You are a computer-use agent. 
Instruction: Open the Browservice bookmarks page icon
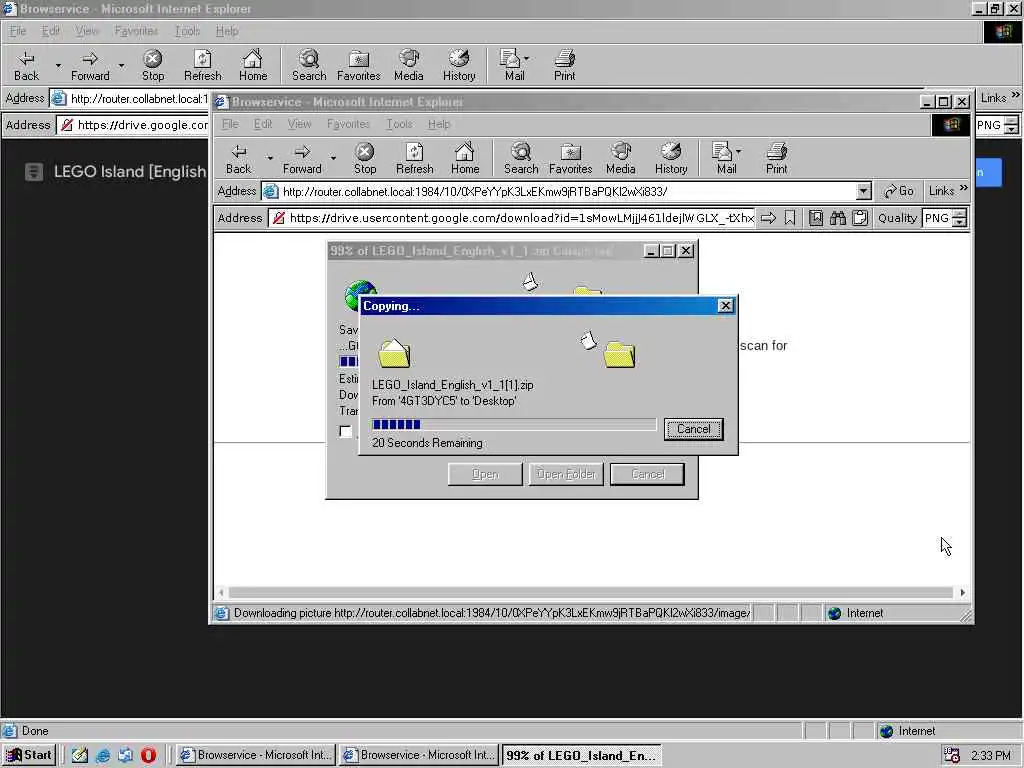coord(816,218)
